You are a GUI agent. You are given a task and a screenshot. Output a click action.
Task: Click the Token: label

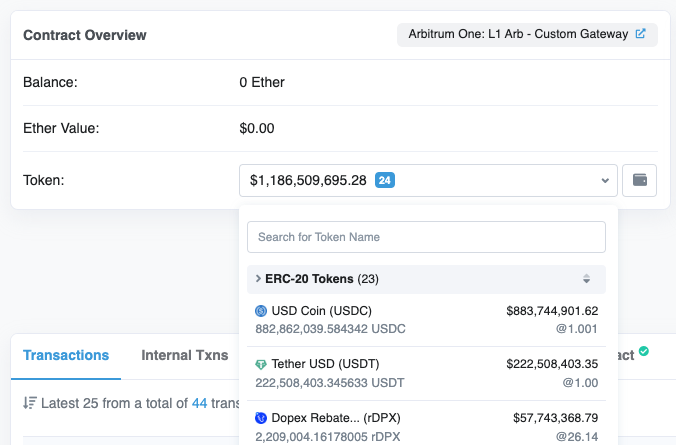coord(44,180)
